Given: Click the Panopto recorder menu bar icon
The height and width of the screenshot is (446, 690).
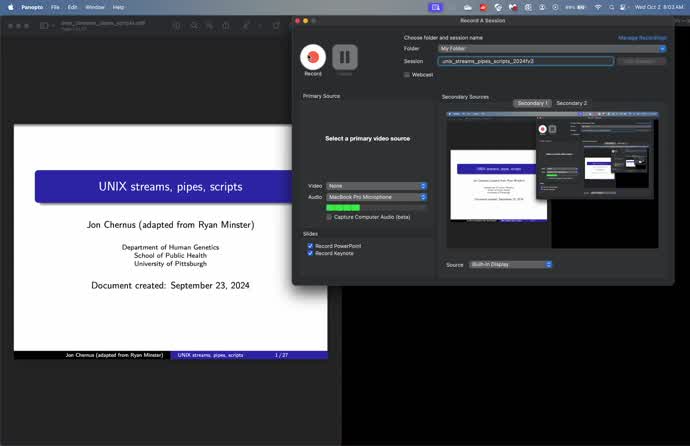Looking at the screenshot, I should click(435, 7).
